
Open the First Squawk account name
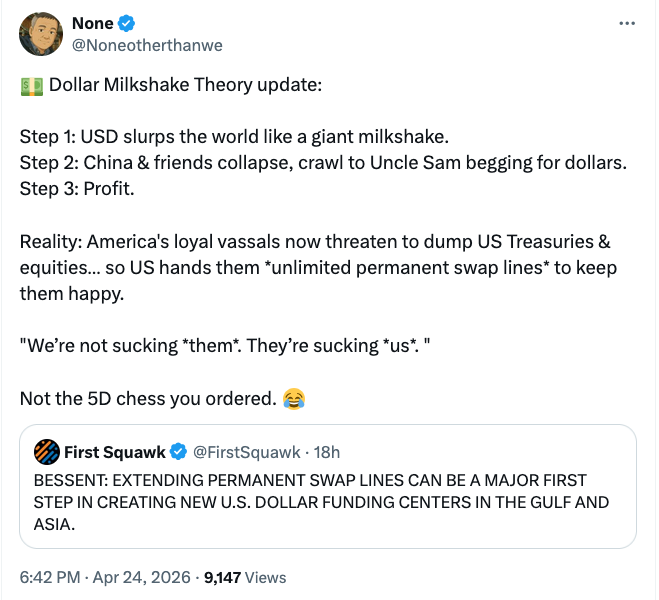point(114,452)
